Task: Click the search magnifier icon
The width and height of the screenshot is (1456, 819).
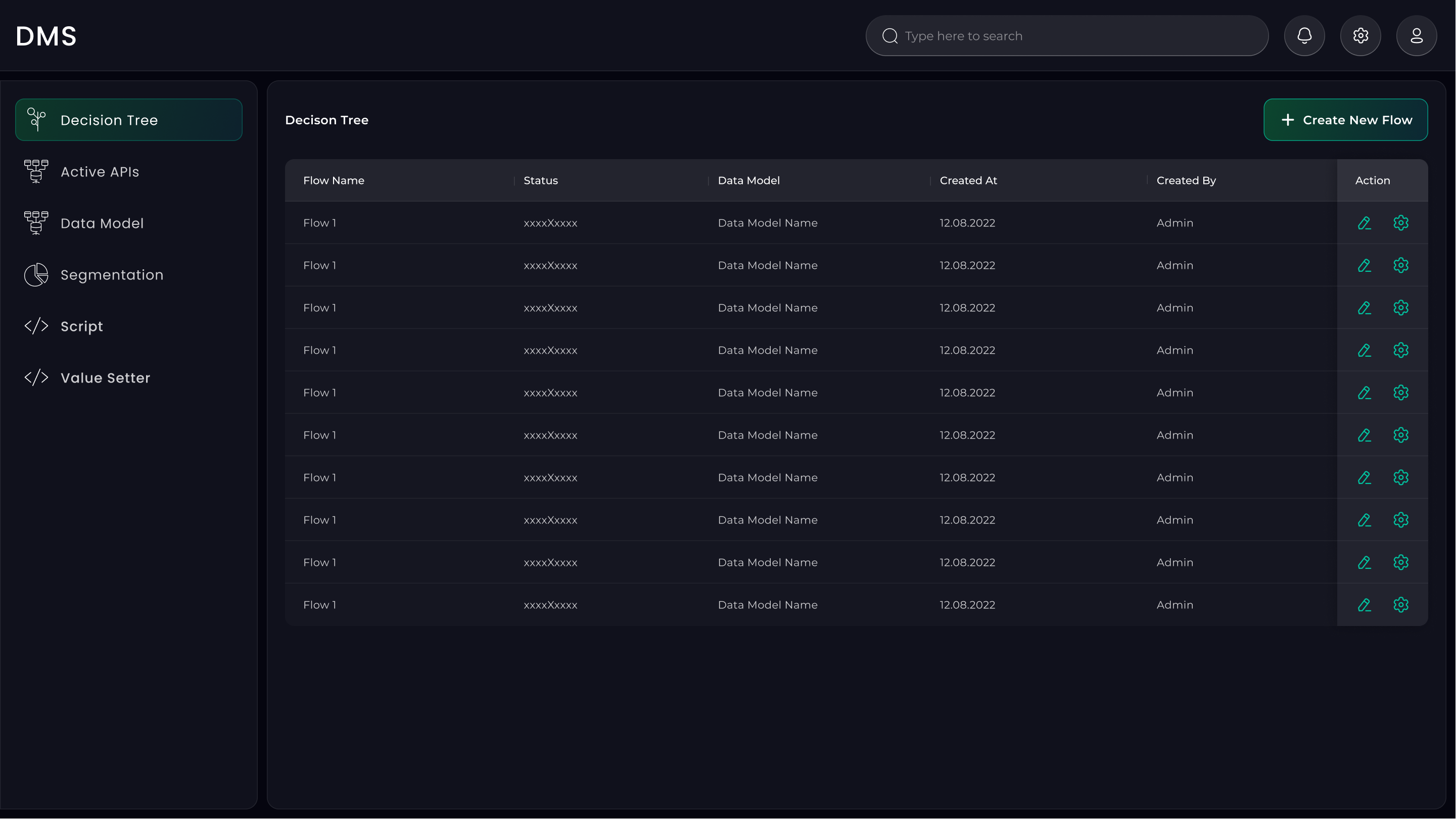Action: click(x=889, y=35)
